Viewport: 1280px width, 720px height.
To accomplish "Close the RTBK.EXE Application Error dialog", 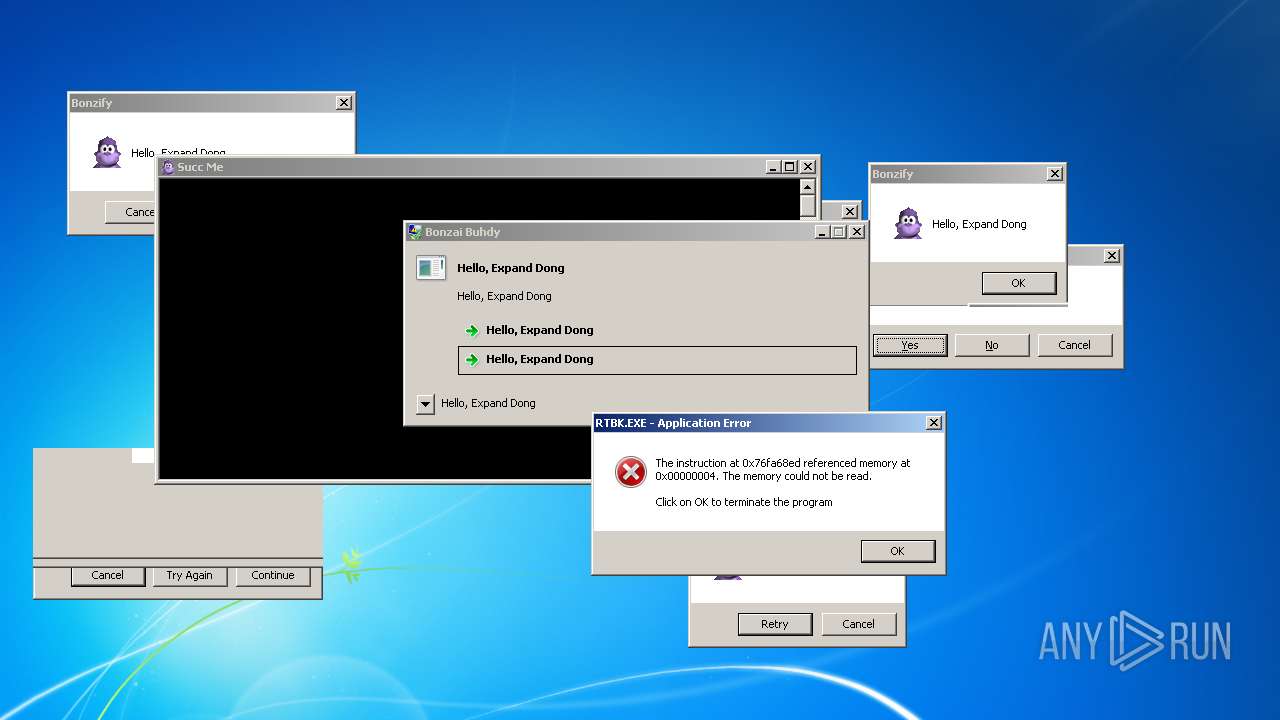I will (x=933, y=423).
